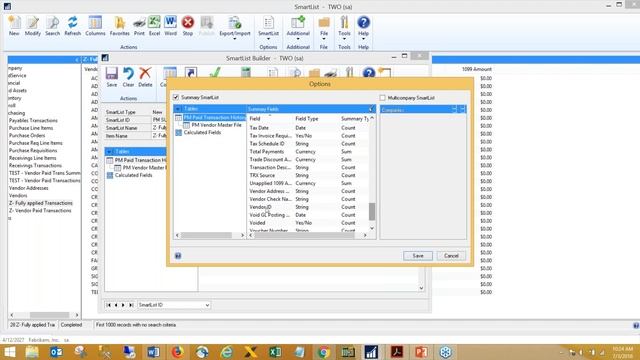Select the Tax Schedule ID field row
640x360 pixels.
(309, 144)
